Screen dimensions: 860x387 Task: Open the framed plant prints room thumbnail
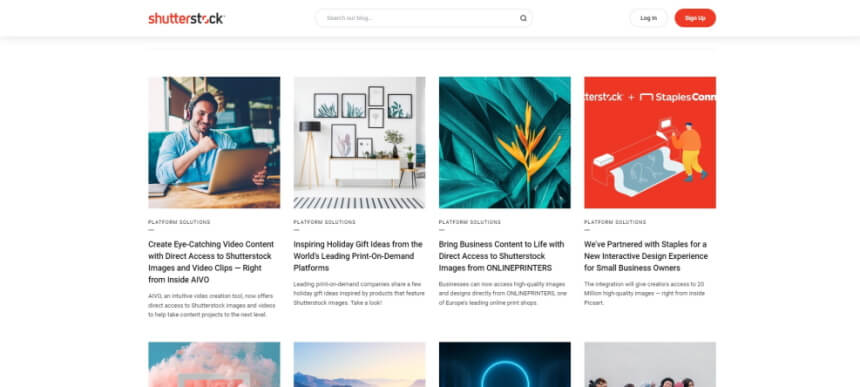click(359, 143)
